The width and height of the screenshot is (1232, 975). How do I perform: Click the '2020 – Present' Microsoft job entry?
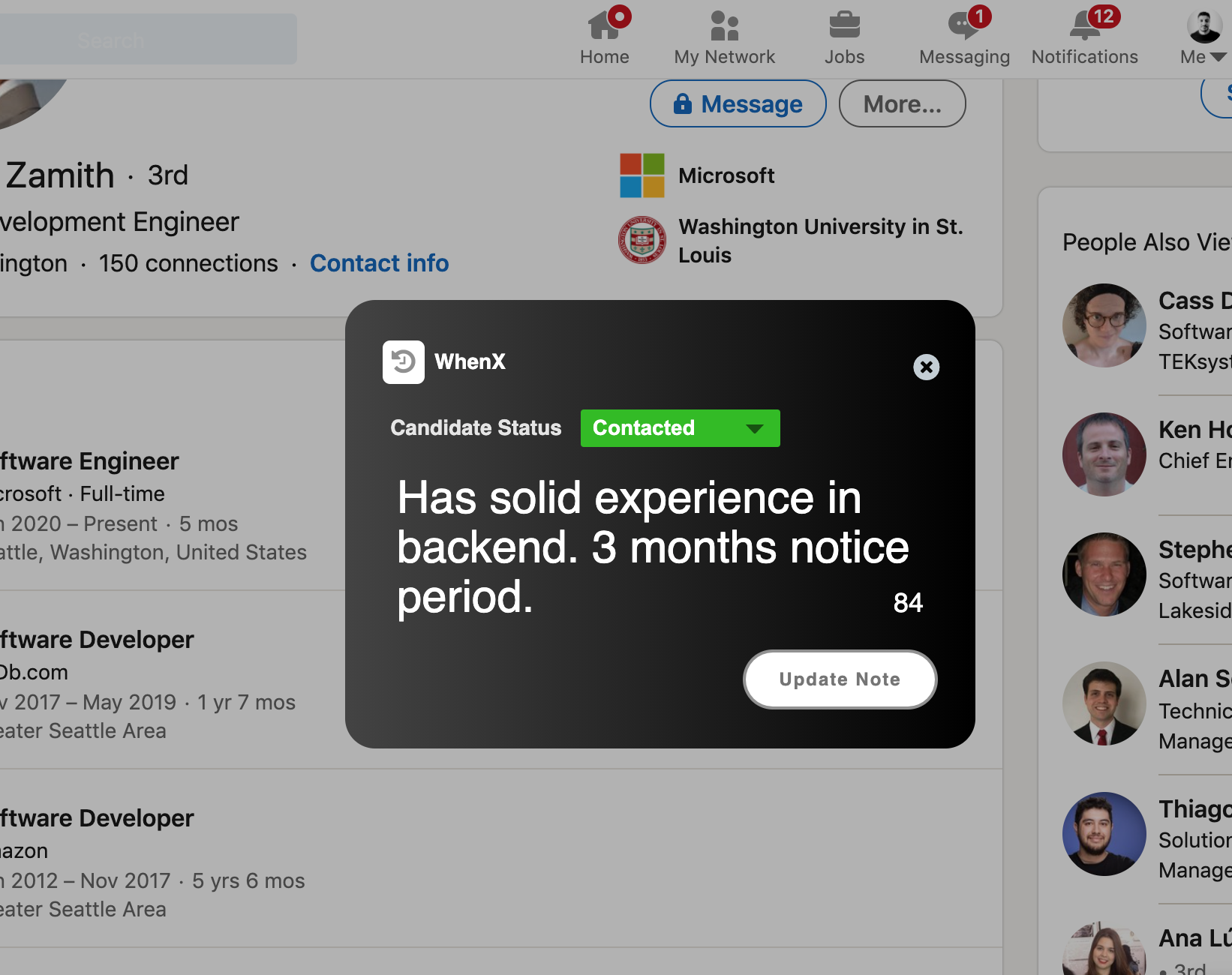154,506
